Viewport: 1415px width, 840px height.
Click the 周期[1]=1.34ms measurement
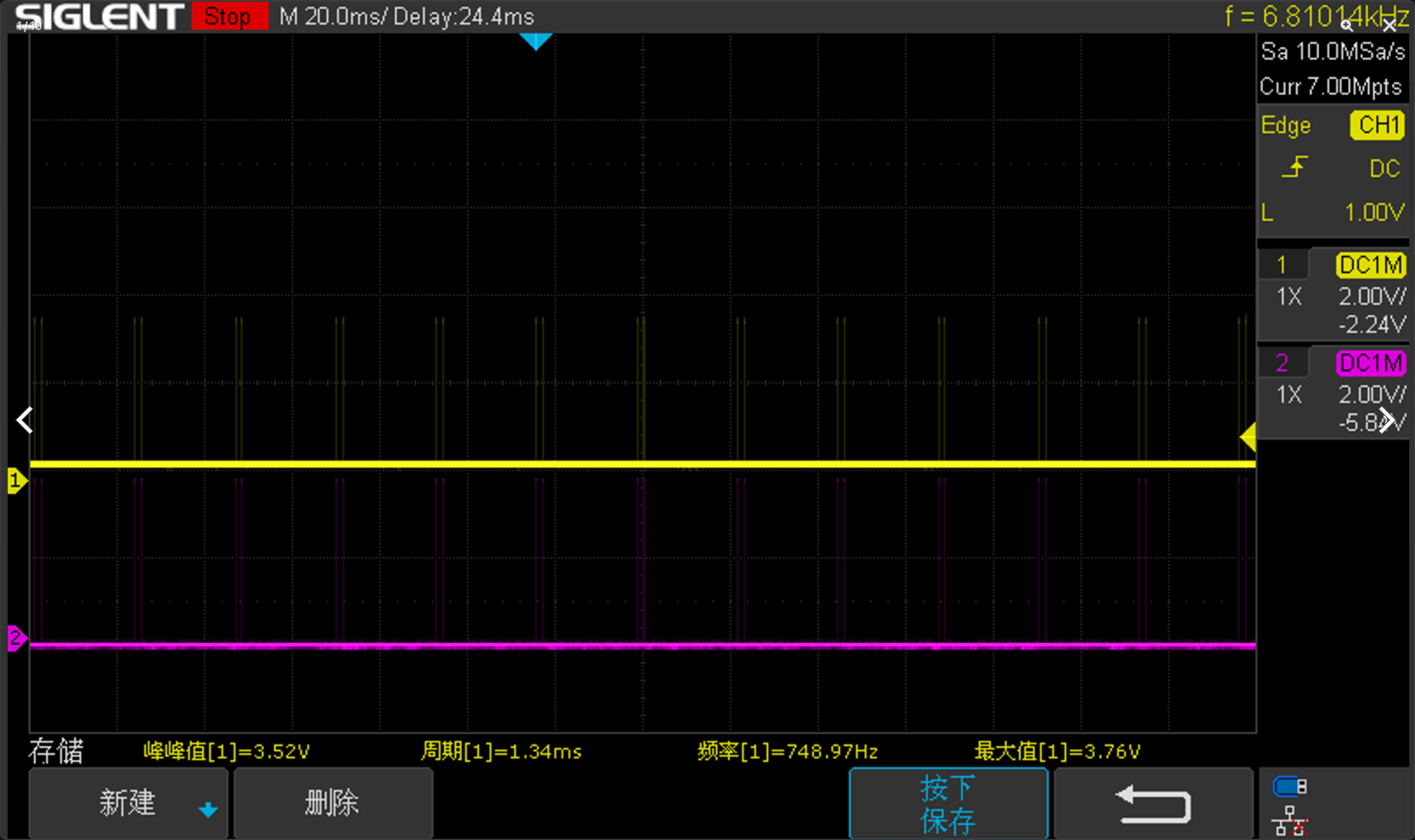click(501, 751)
